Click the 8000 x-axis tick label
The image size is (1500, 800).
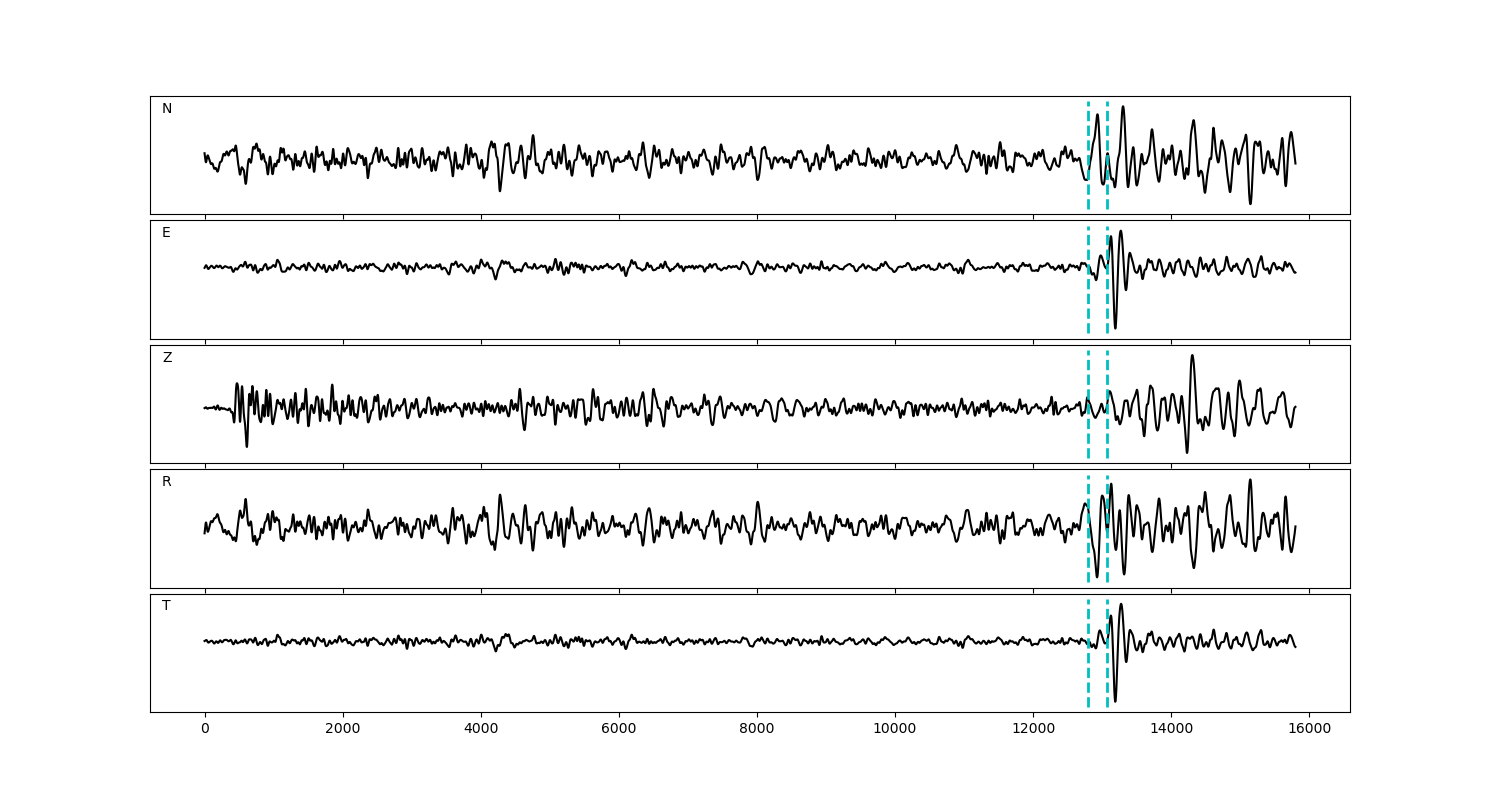click(757, 729)
